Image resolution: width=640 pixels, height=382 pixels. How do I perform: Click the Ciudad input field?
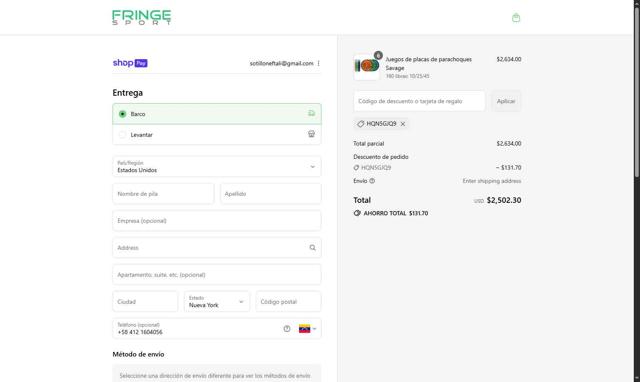[x=145, y=302]
